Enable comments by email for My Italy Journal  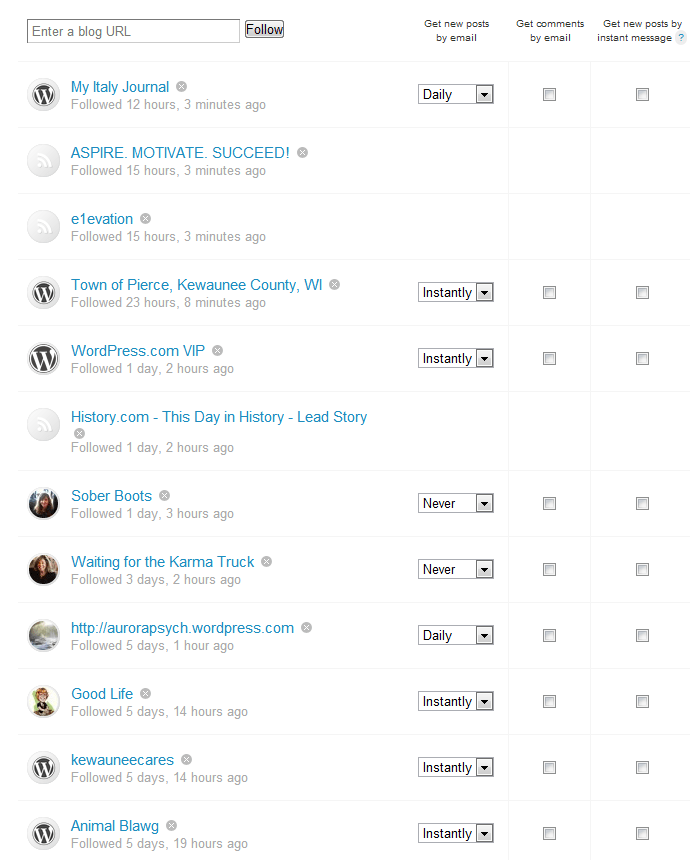tap(549, 95)
